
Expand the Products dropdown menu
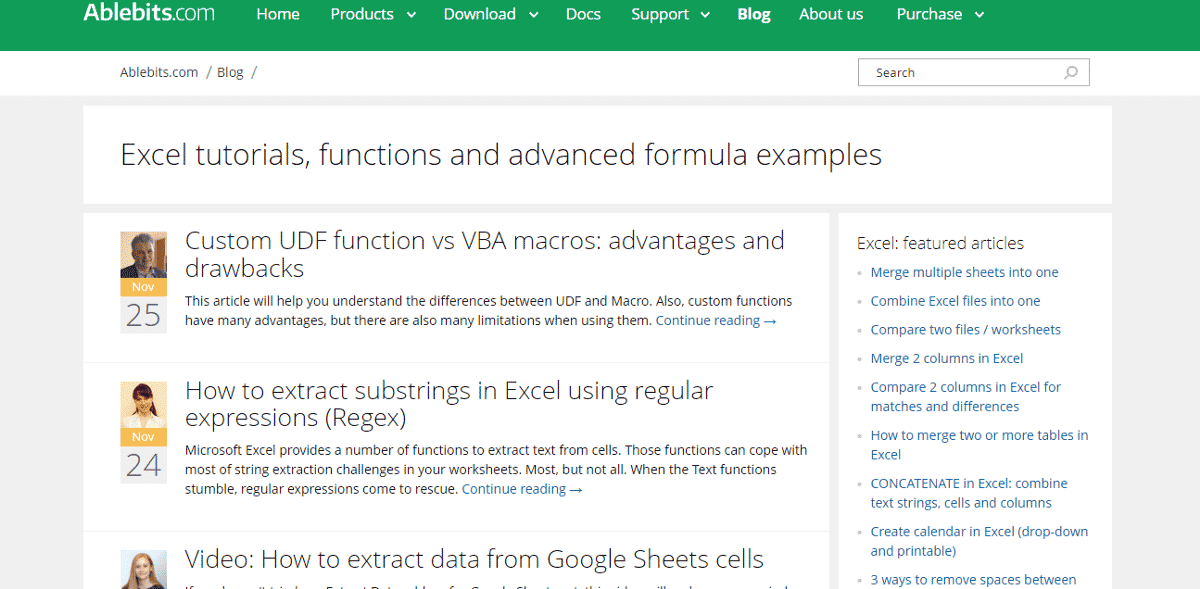(x=372, y=14)
